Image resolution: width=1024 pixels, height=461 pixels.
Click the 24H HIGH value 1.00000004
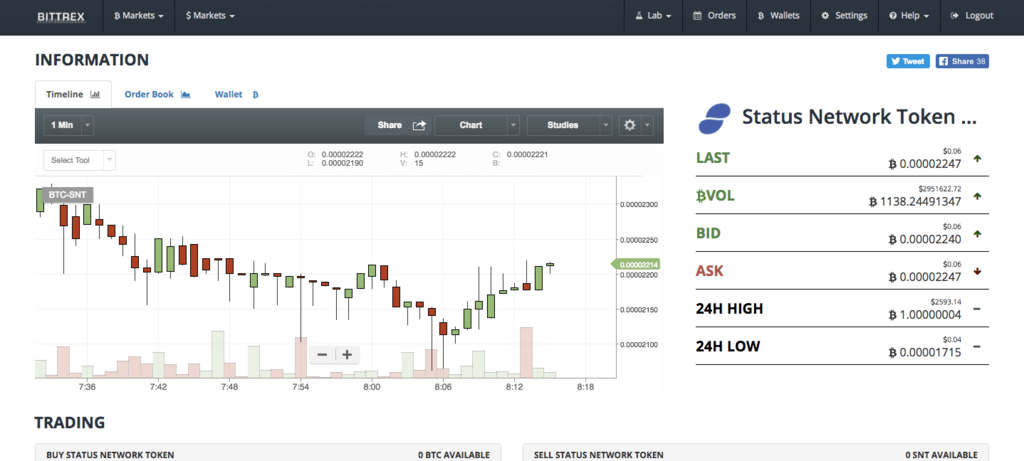click(x=925, y=315)
